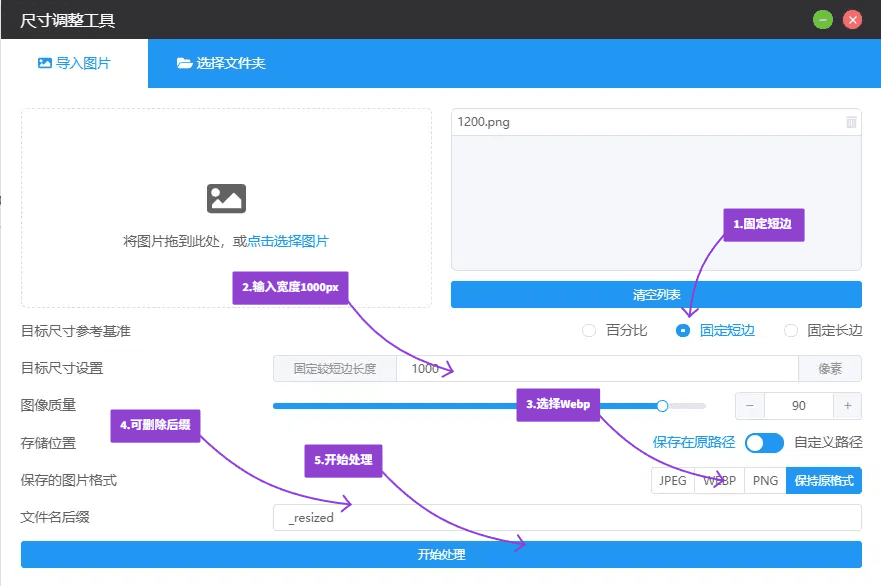Choose JPEG as the saved image format

pyautogui.click(x=673, y=481)
